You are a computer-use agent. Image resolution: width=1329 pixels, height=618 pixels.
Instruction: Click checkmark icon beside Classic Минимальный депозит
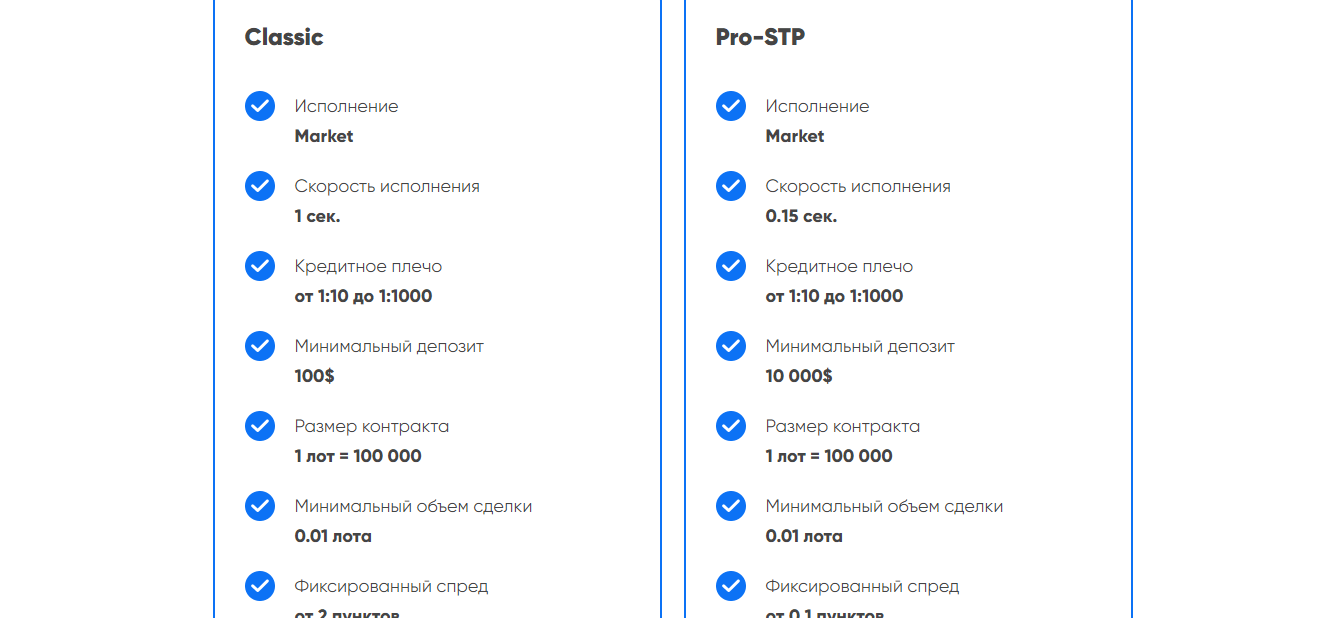point(260,346)
